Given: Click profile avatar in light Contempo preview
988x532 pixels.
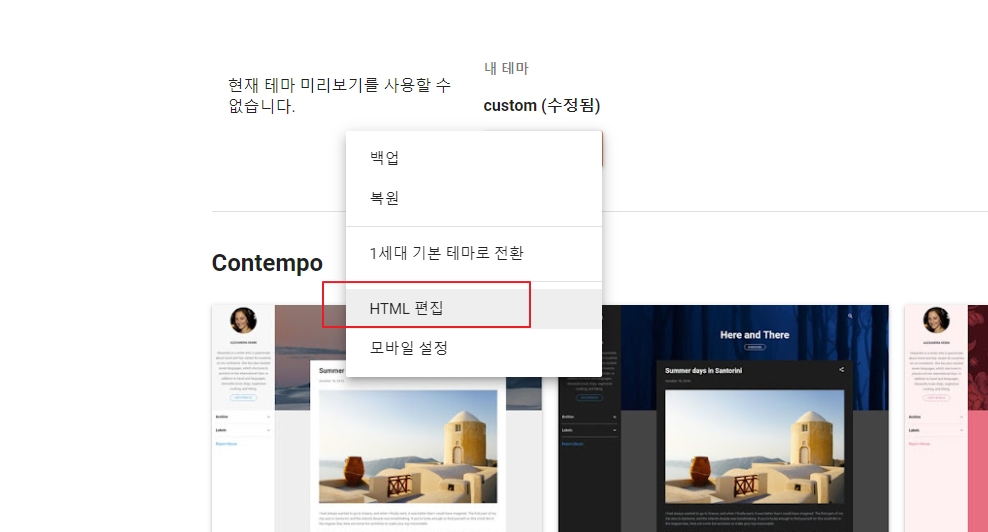Looking at the screenshot, I should pyautogui.click(x=243, y=320).
